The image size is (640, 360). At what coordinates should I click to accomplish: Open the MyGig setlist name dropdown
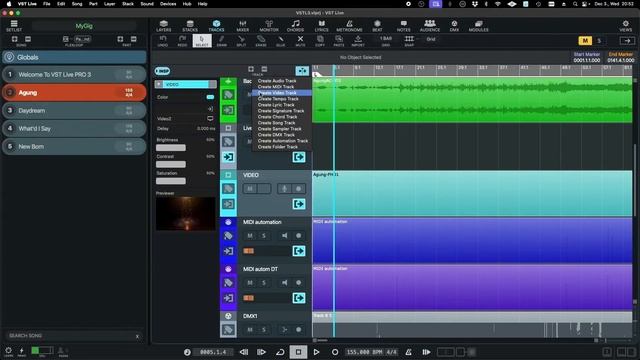(84, 26)
